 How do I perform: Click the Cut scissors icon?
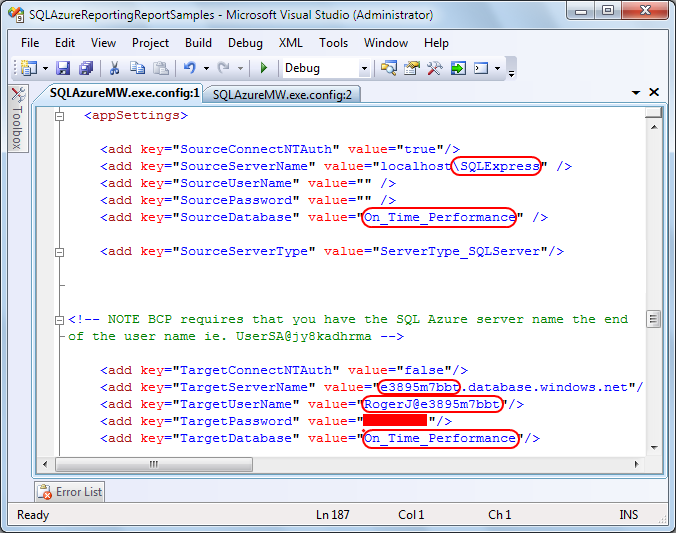pyautogui.click(x=114, y=68)
